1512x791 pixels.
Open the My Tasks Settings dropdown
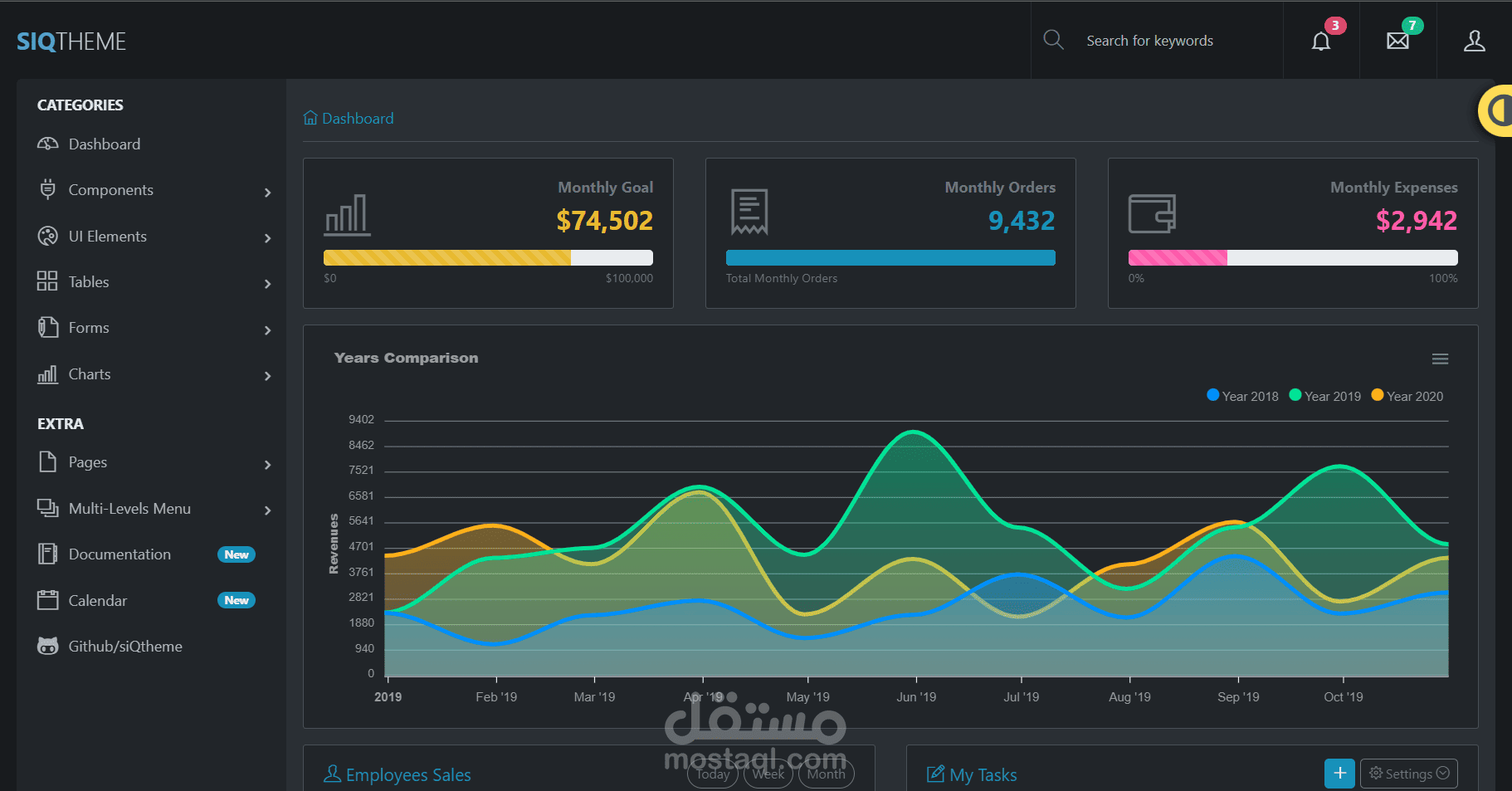pyautogui.click(x=1409, y=774)
